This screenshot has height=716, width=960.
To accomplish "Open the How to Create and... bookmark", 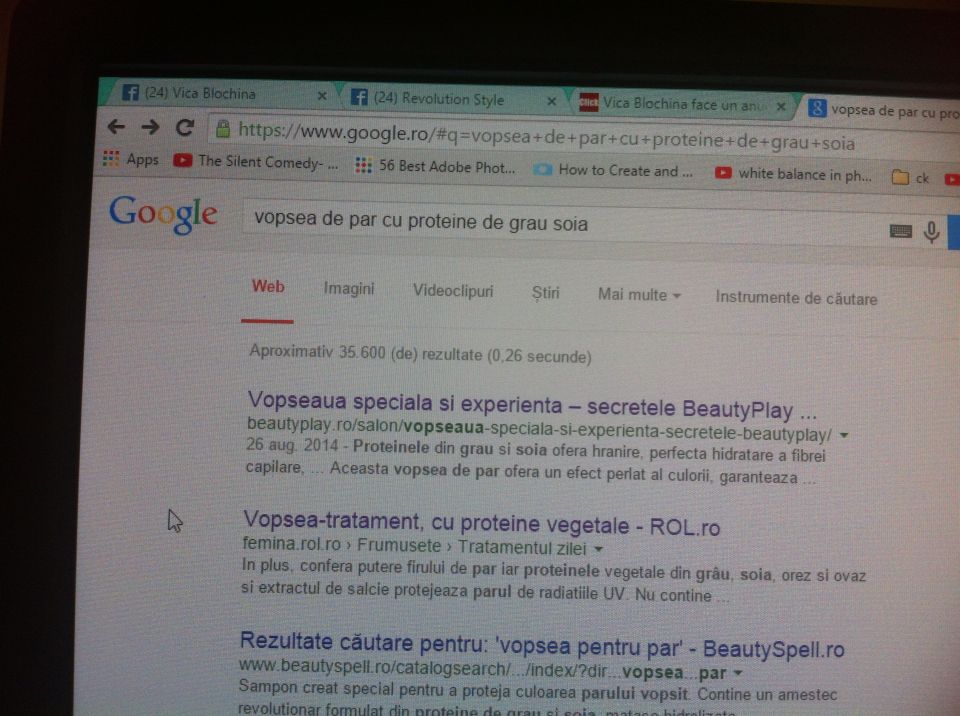I will (613, 170).
